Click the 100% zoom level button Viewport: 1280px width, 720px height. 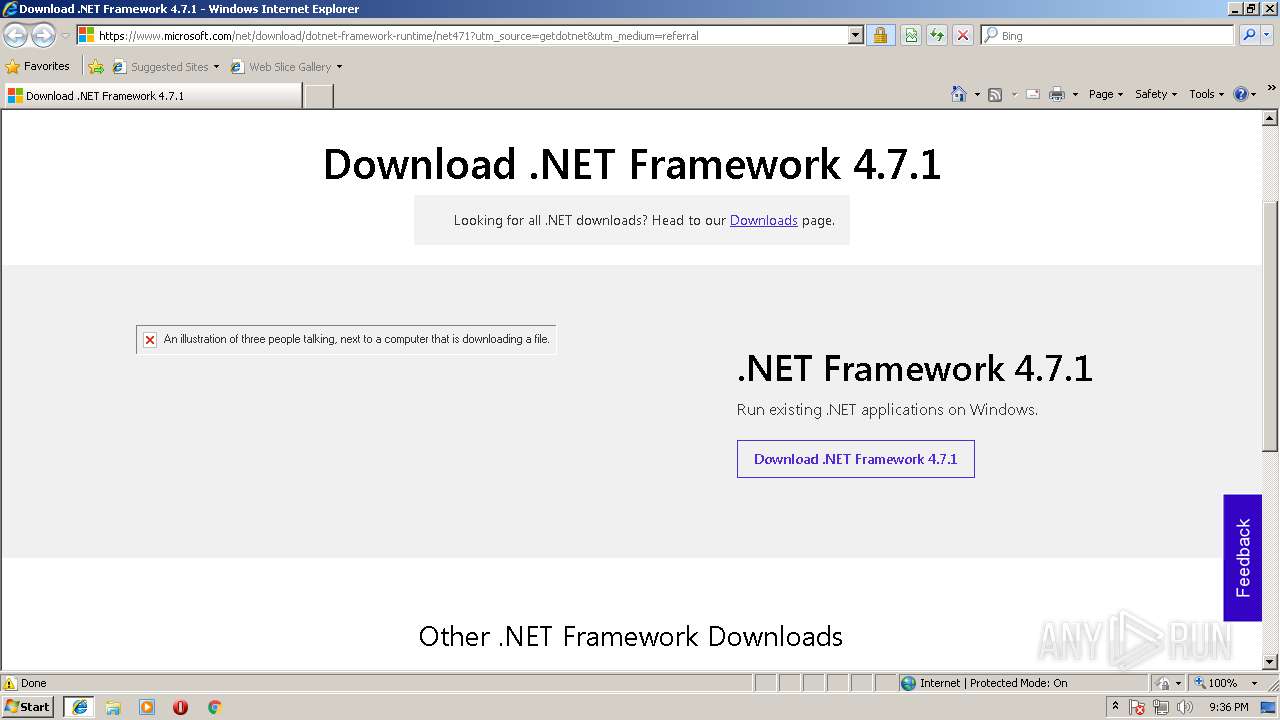pyautogui.click(x=1216, y=683)
